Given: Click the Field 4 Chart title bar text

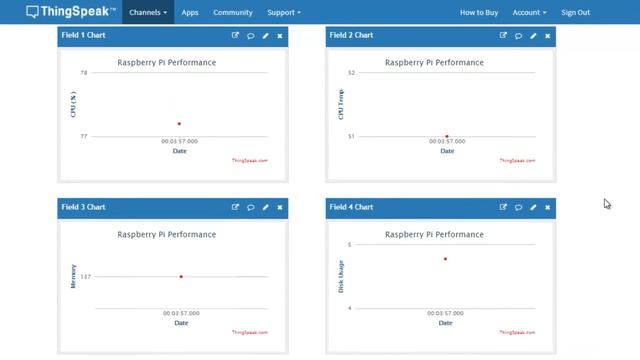Looking at the screenshot, I should [351, 207].
